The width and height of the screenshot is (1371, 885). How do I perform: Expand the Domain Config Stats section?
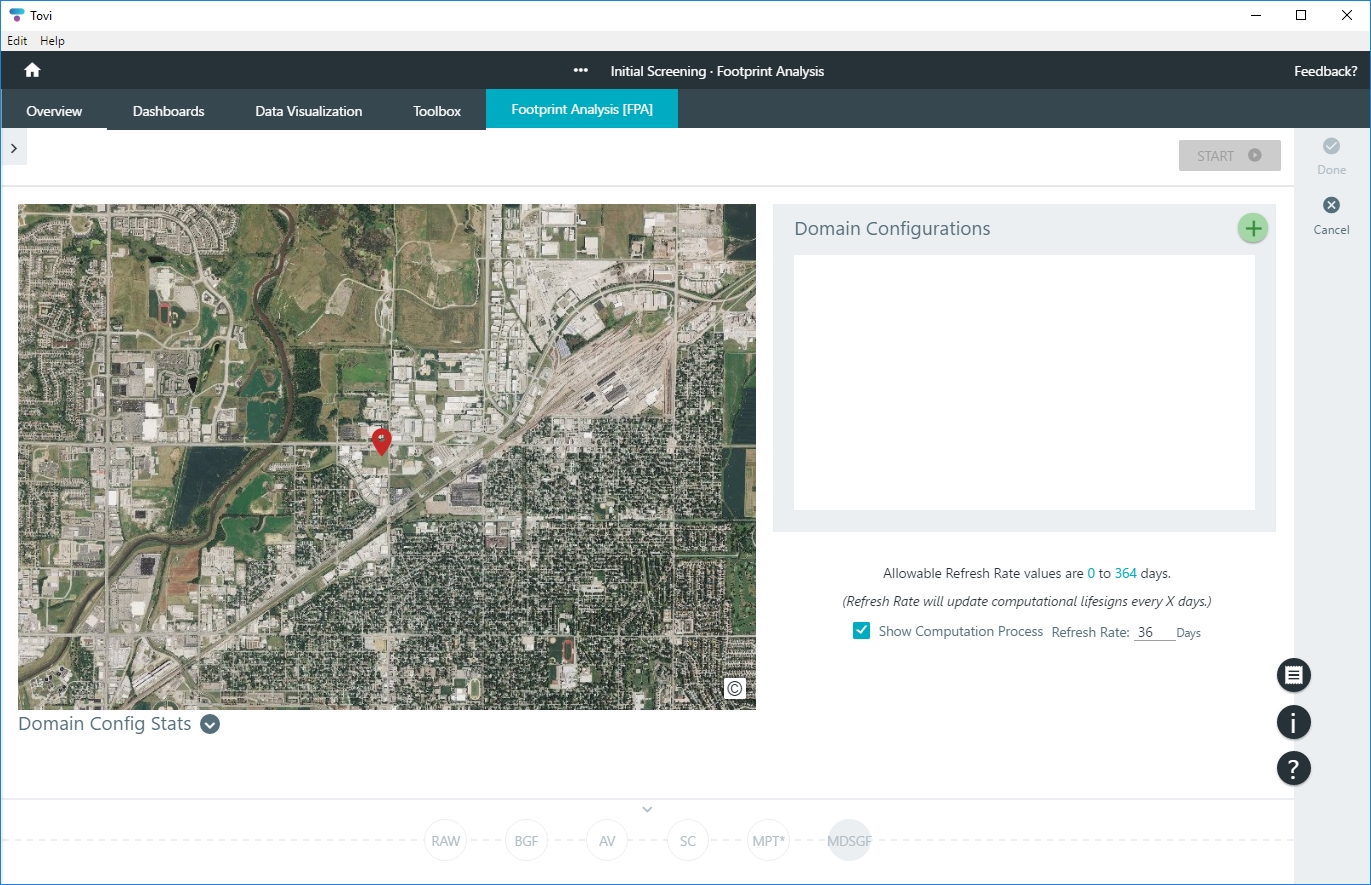(x=209, y=724)
